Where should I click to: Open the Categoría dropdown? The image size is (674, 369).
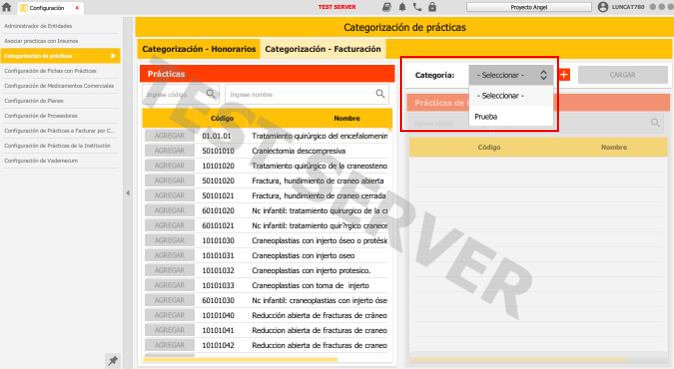click(511, 75)
